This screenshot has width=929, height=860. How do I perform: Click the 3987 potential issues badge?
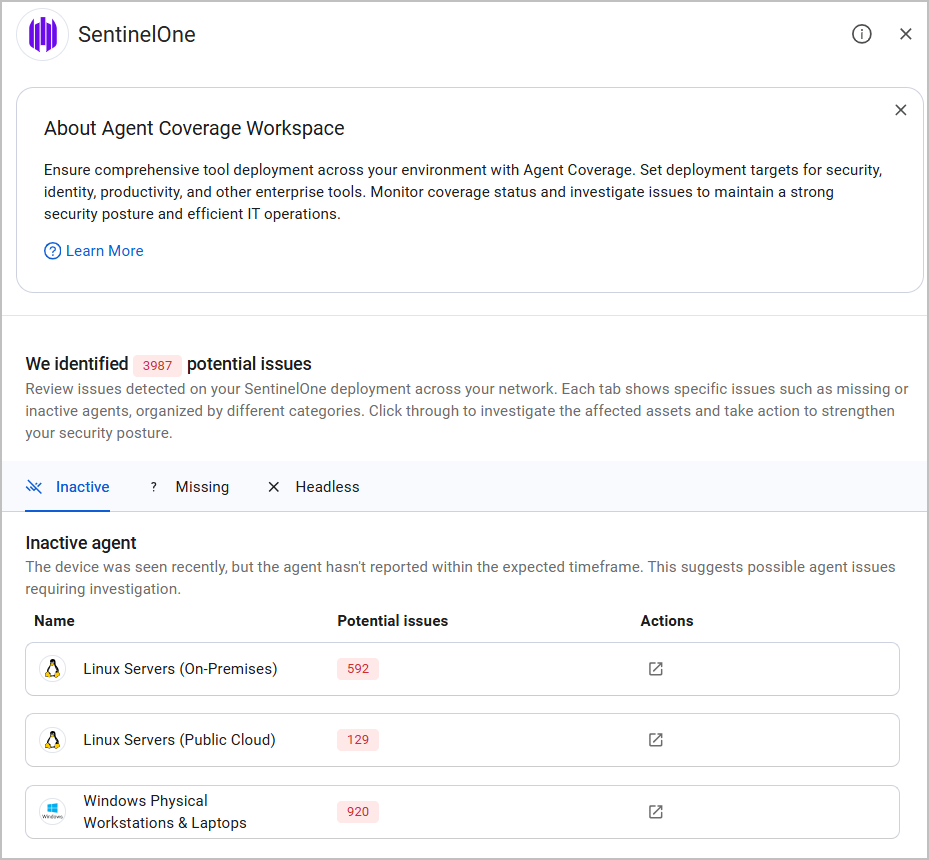(157, 365)
